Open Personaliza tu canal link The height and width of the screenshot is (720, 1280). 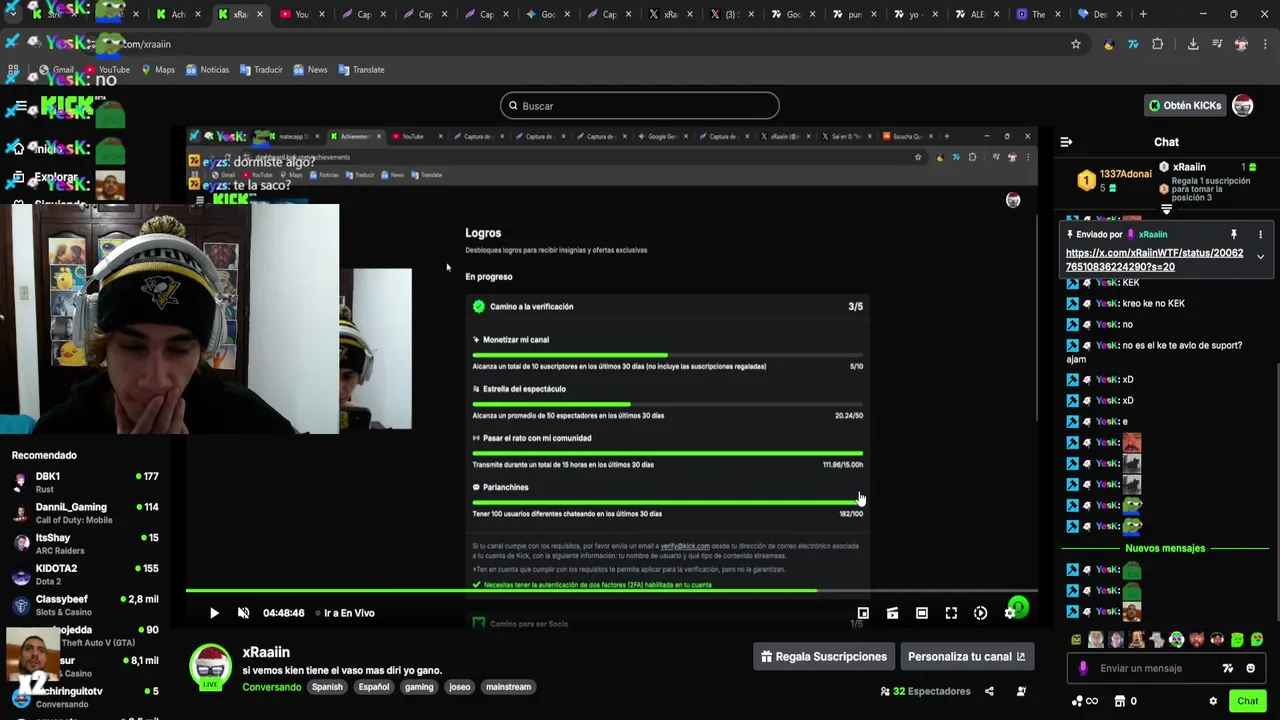click(x=966, y=656)
